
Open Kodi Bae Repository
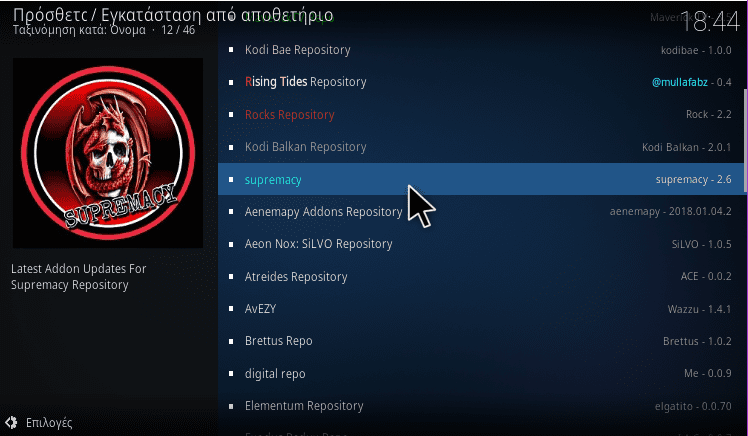click(481, 50)
